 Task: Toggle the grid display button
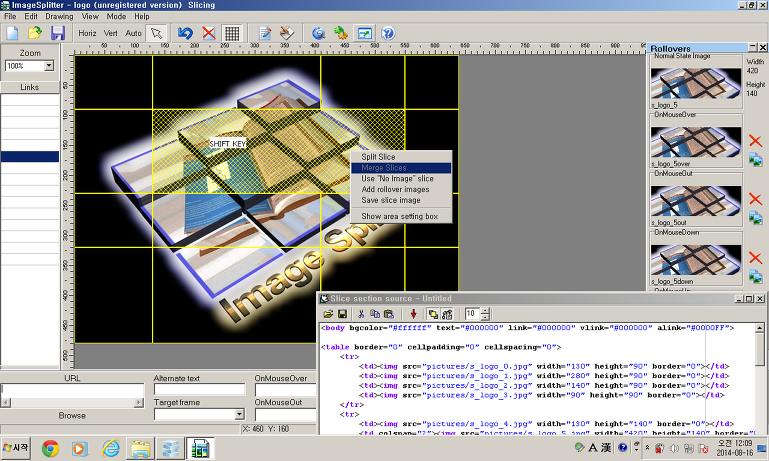pos(232,33)
